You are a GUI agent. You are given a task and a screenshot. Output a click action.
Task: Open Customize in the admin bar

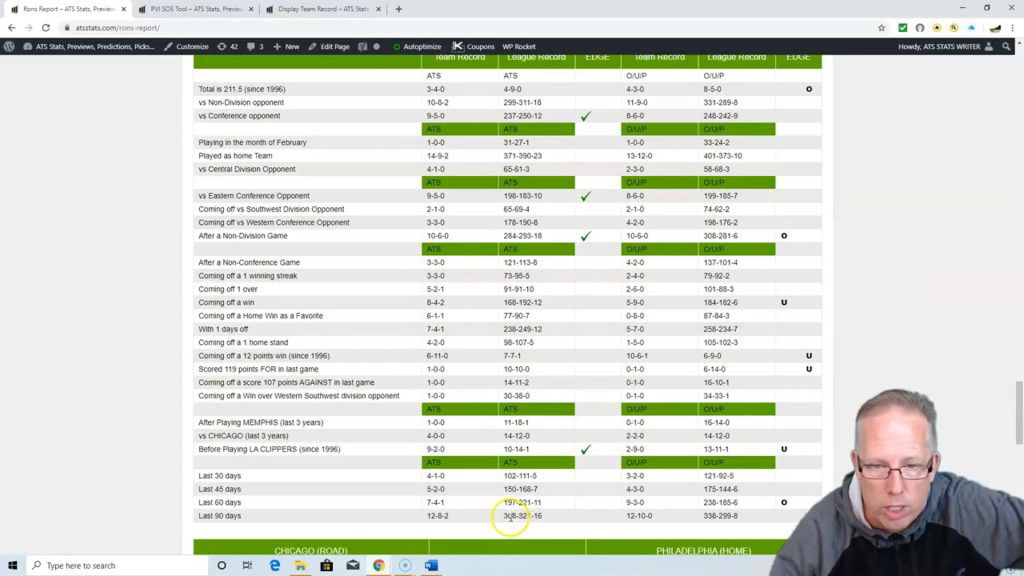click(x=186, y=46)
